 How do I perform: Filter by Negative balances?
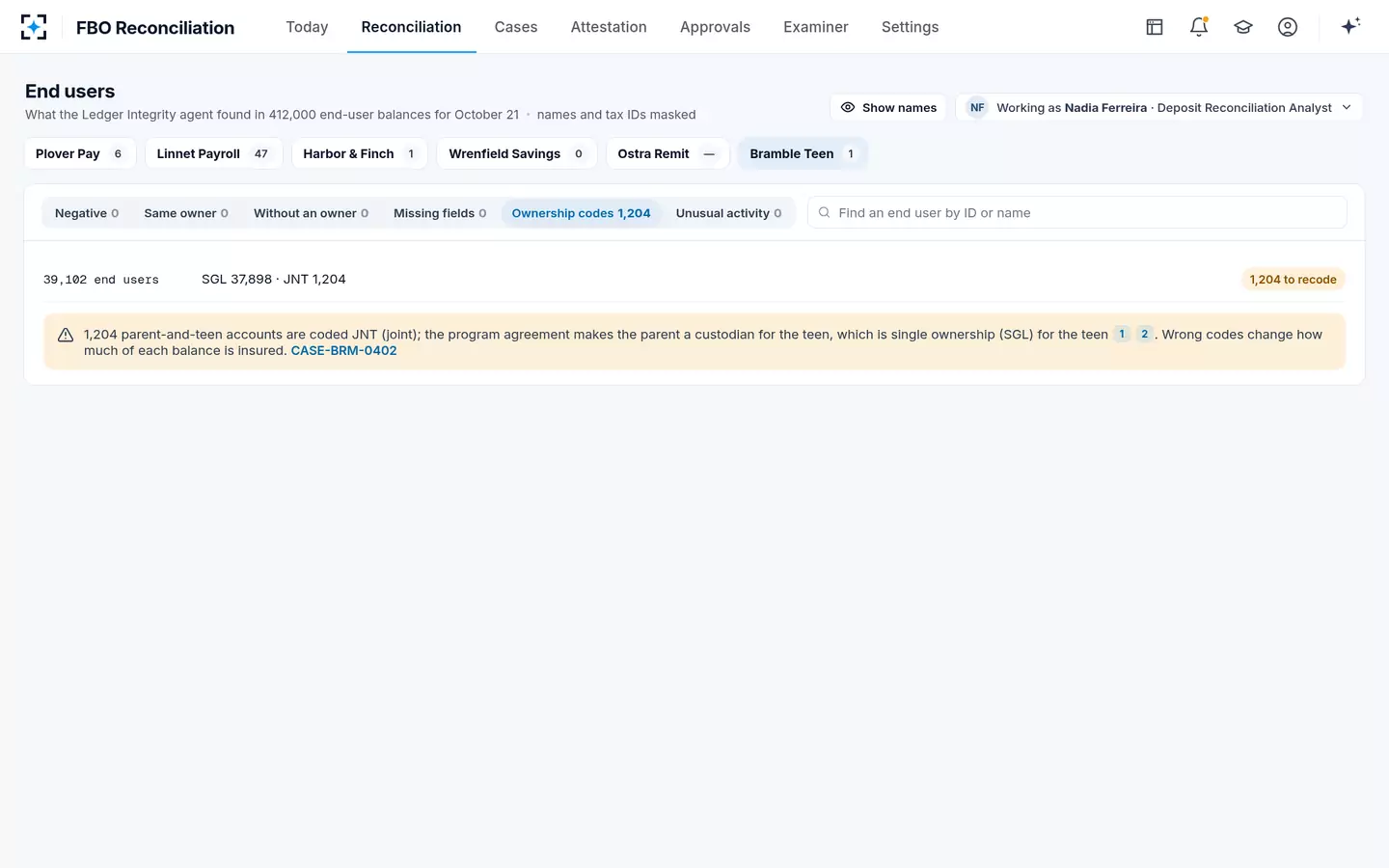click(87, 213)
